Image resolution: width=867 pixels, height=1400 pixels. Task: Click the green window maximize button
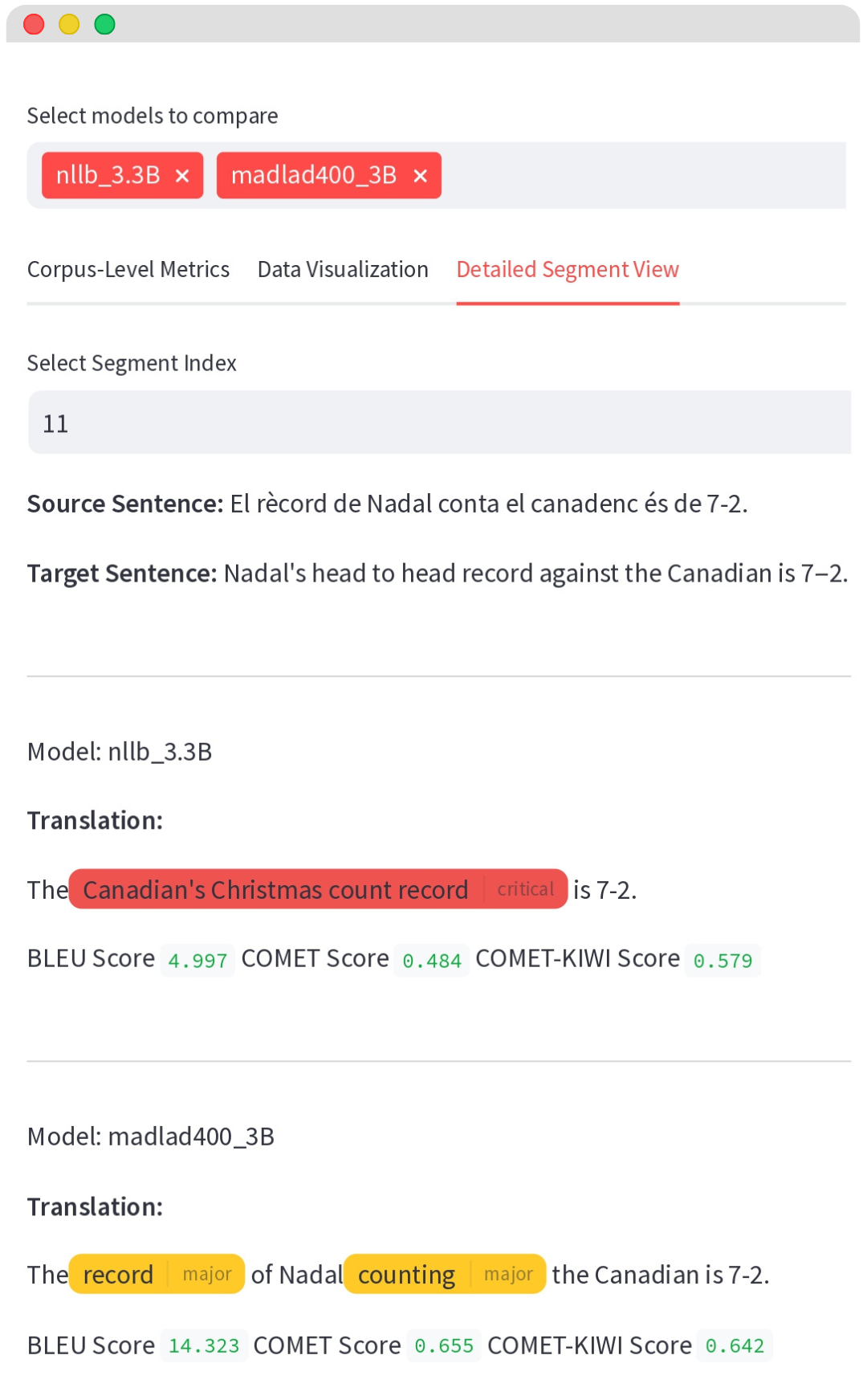point(104,25)
